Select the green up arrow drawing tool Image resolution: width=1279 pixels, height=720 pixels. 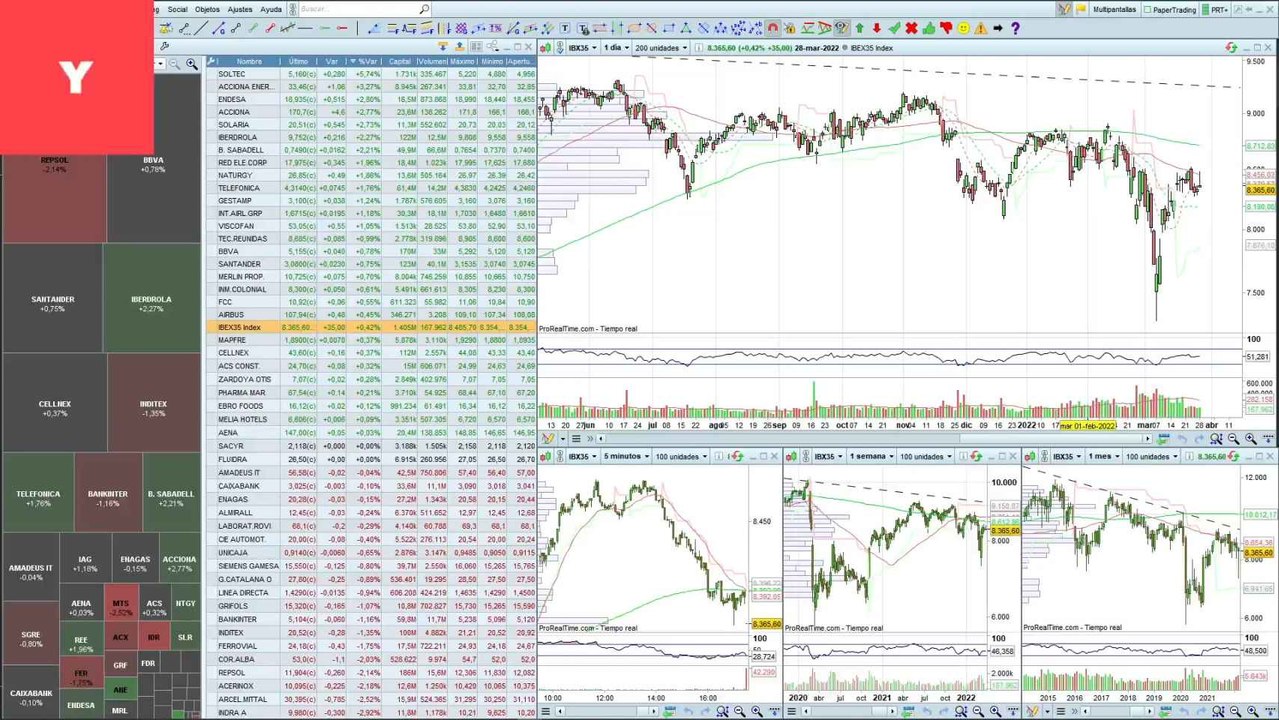(x=859, y=28)
